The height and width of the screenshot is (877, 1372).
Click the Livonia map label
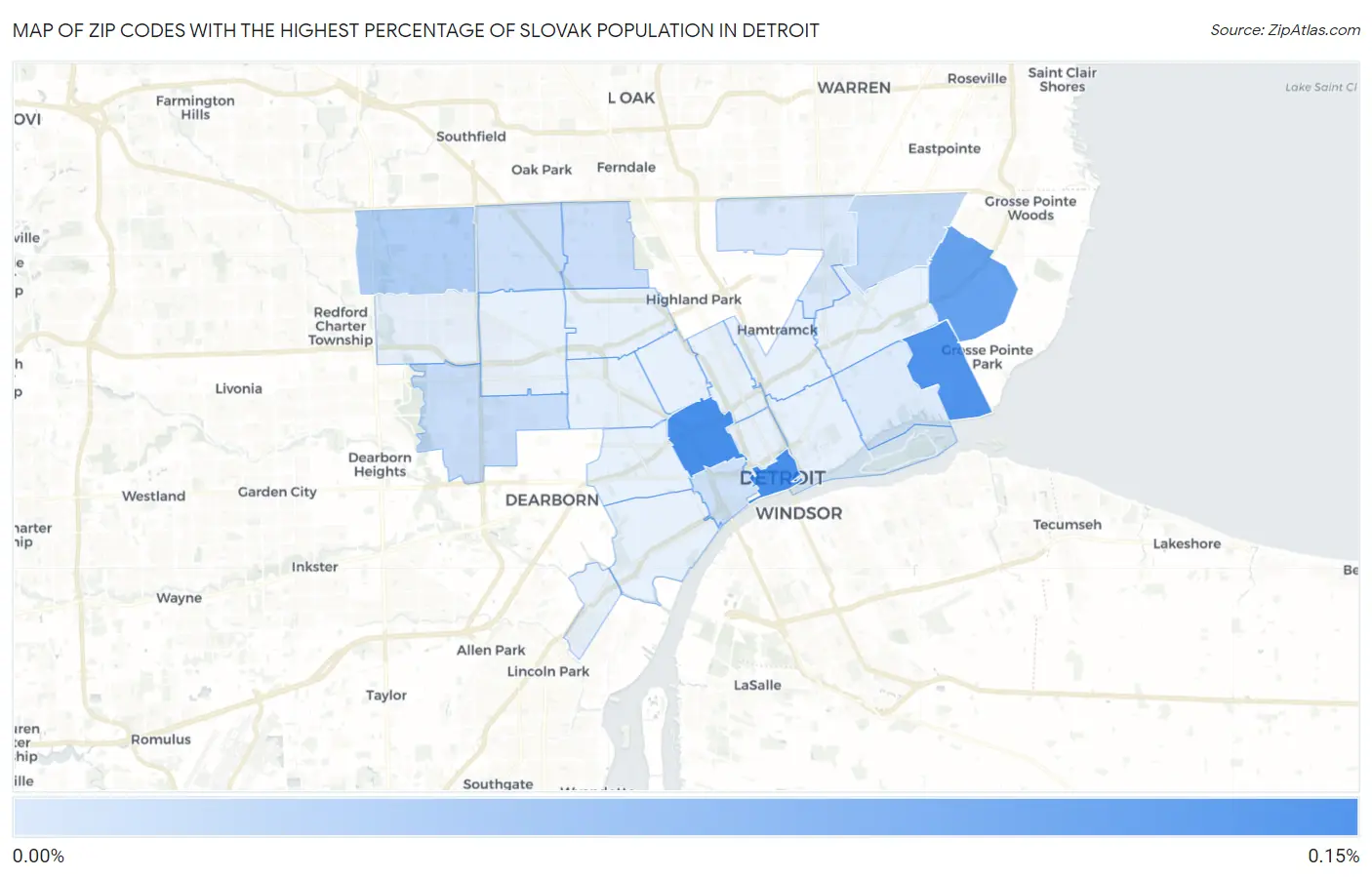pos(238,388)
